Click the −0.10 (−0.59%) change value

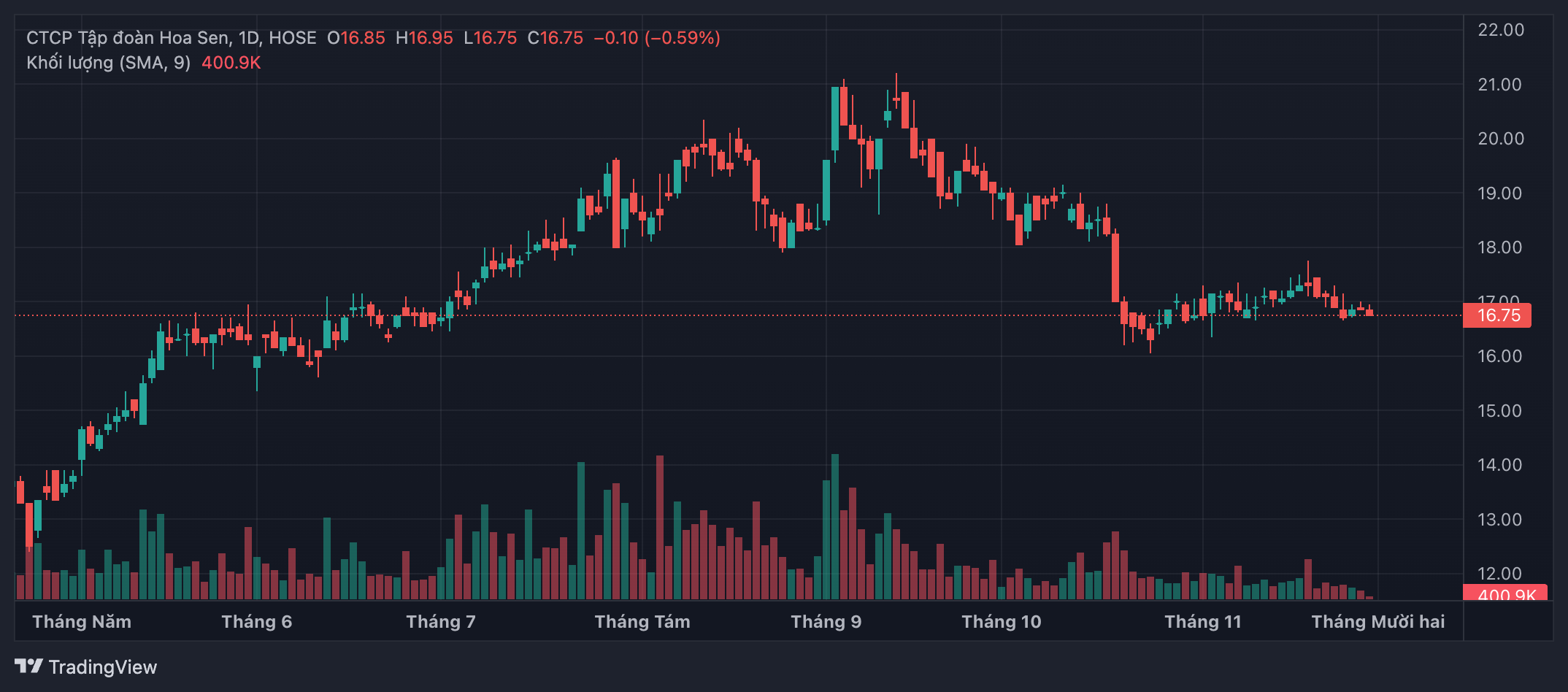click(x=656, y=38)
